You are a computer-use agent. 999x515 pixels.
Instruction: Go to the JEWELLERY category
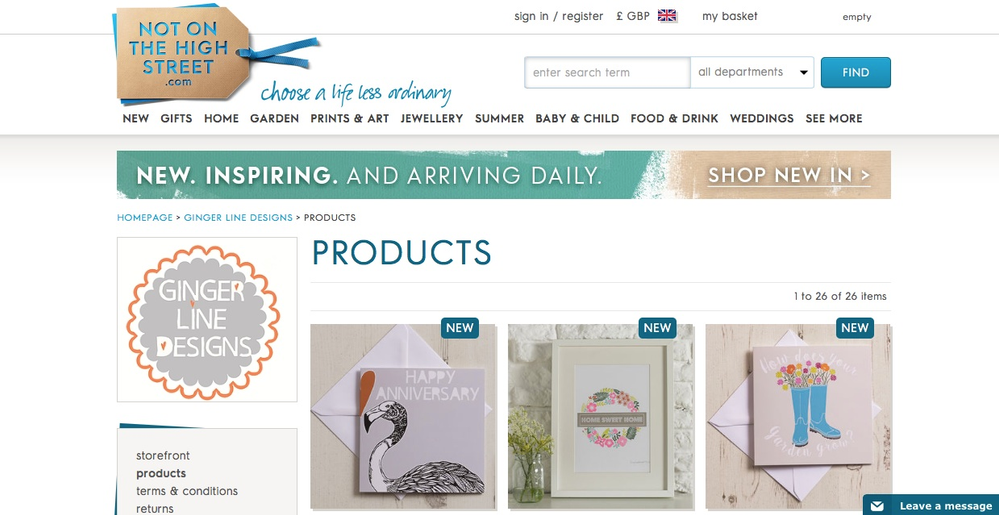(x=431, y=119)
